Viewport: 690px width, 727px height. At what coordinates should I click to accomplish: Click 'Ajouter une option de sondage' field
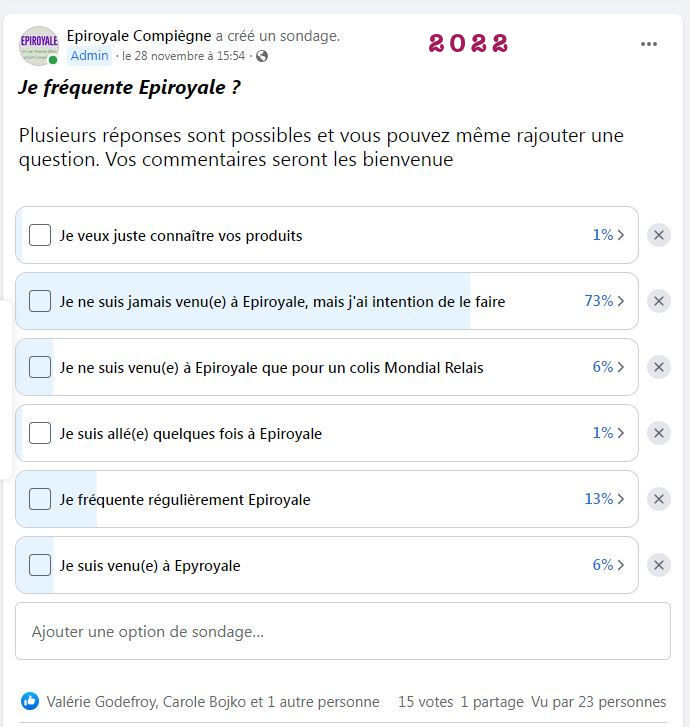coord(343,631)
